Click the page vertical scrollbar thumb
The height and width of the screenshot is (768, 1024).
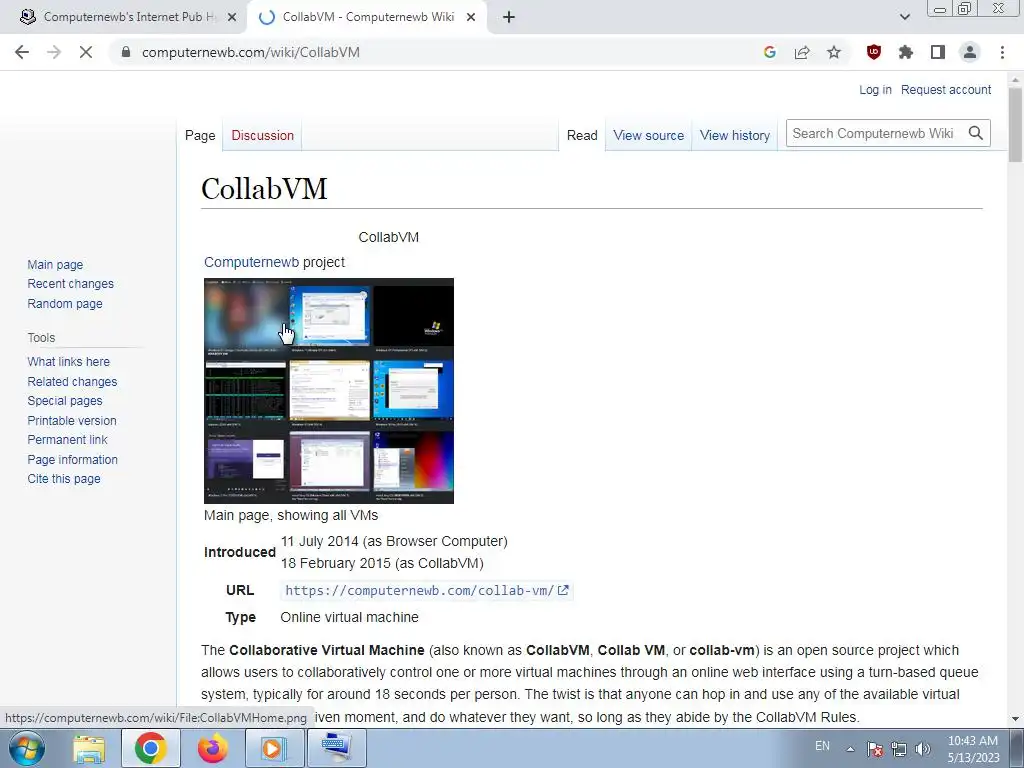pos(1015,124)
